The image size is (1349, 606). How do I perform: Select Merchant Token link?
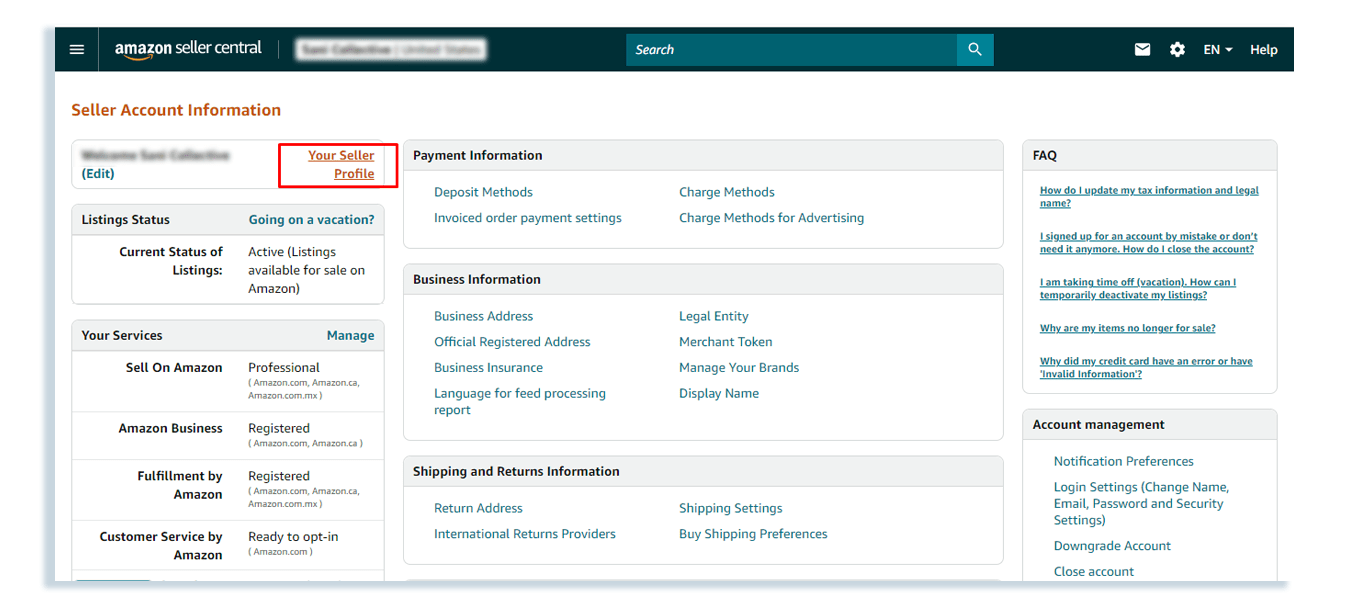coord(725,342)
